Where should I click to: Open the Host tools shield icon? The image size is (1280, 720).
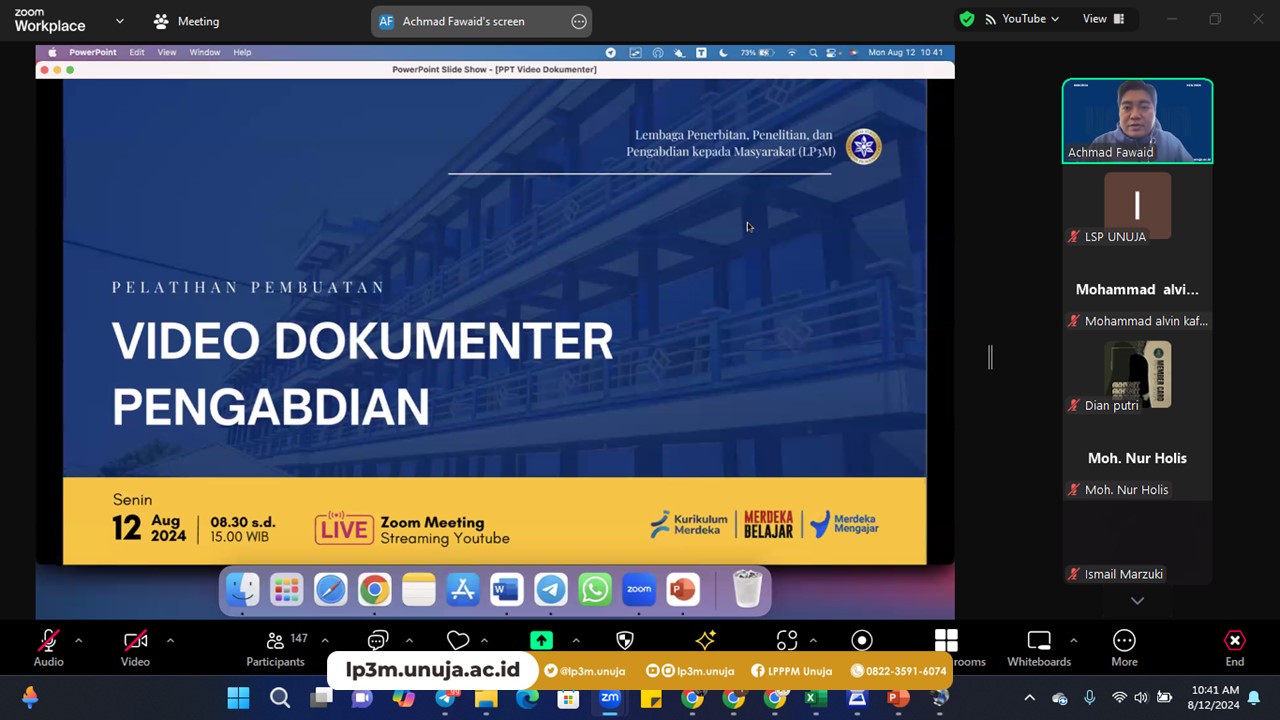point(625,640)
